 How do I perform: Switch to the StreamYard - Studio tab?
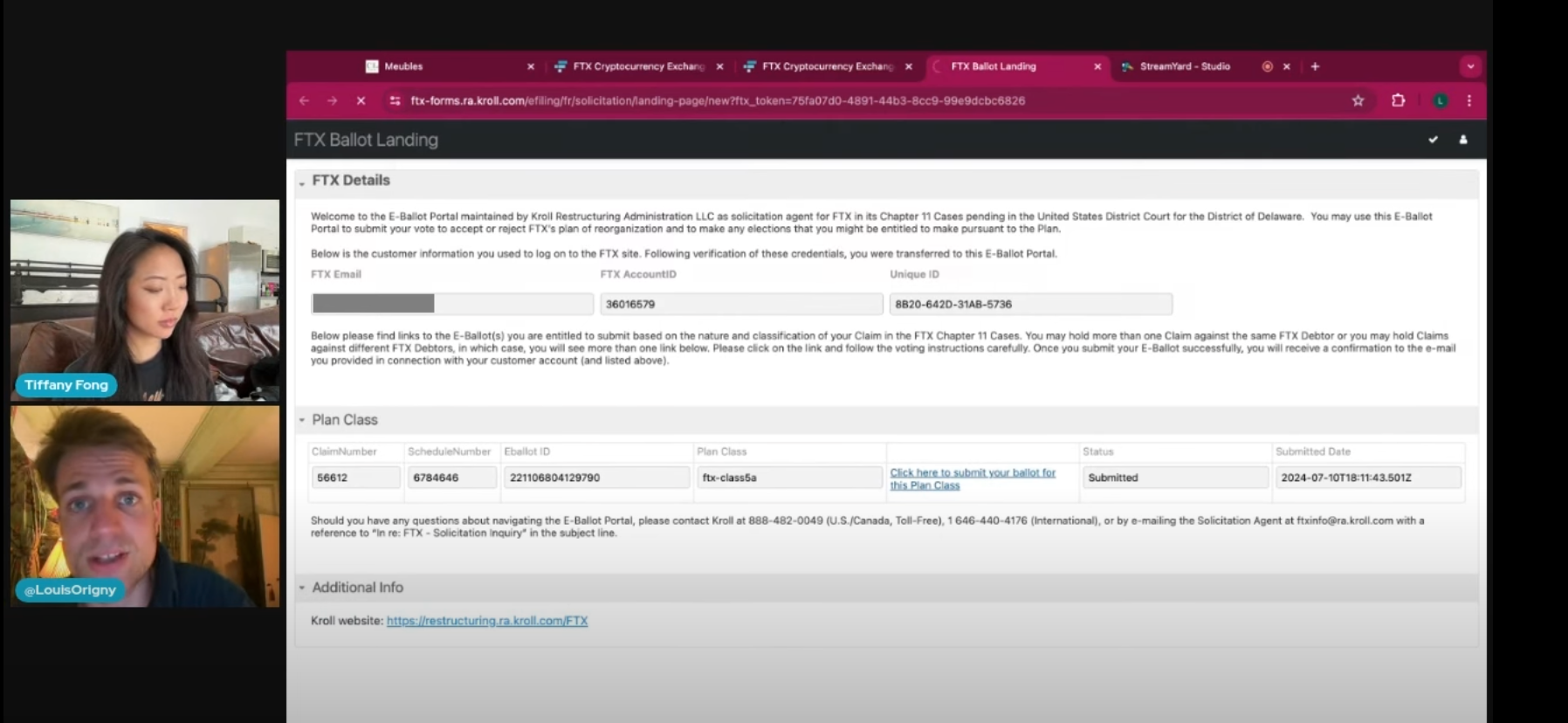point(1205,66)
